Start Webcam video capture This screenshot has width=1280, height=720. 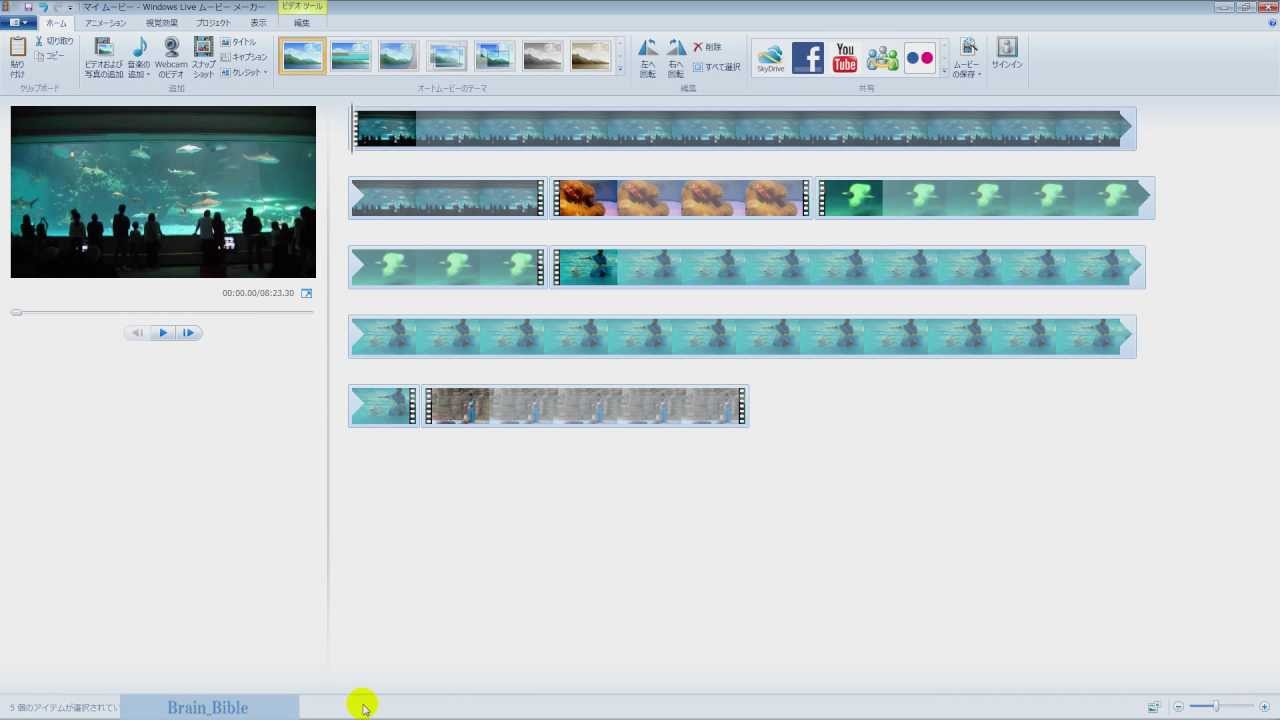[171, 57]
